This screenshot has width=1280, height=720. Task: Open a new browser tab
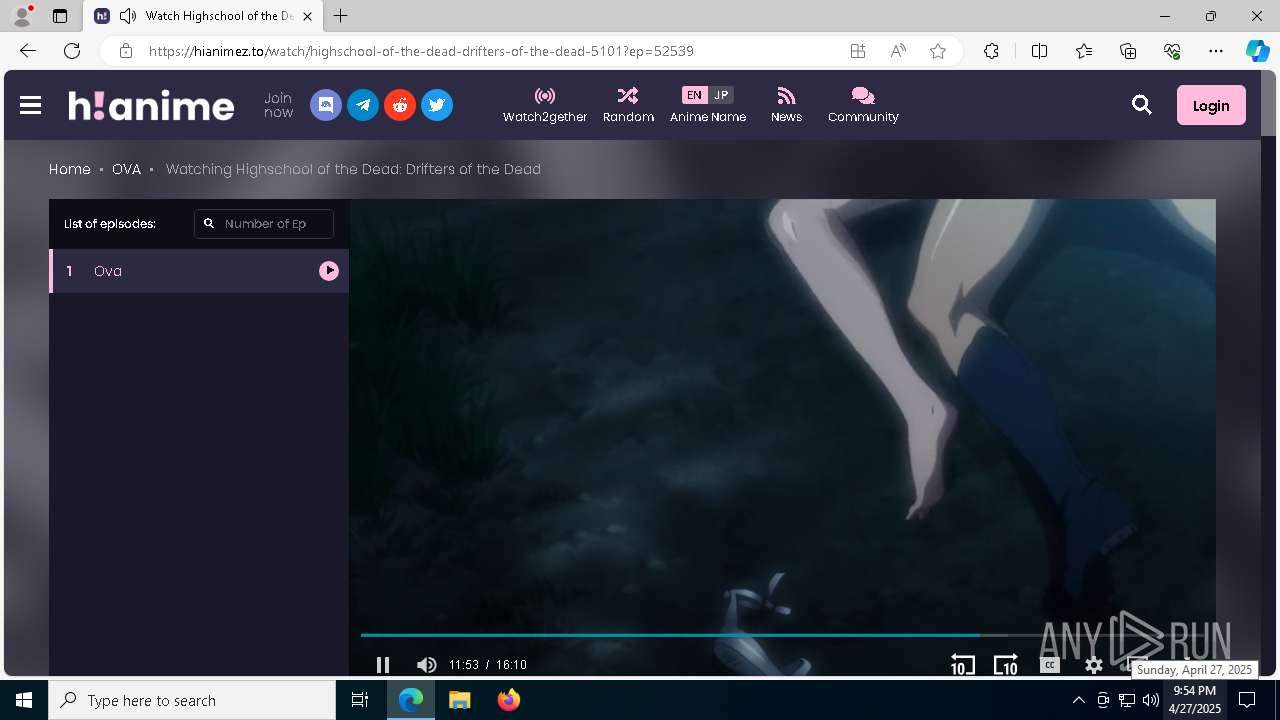tap(341, 16)
